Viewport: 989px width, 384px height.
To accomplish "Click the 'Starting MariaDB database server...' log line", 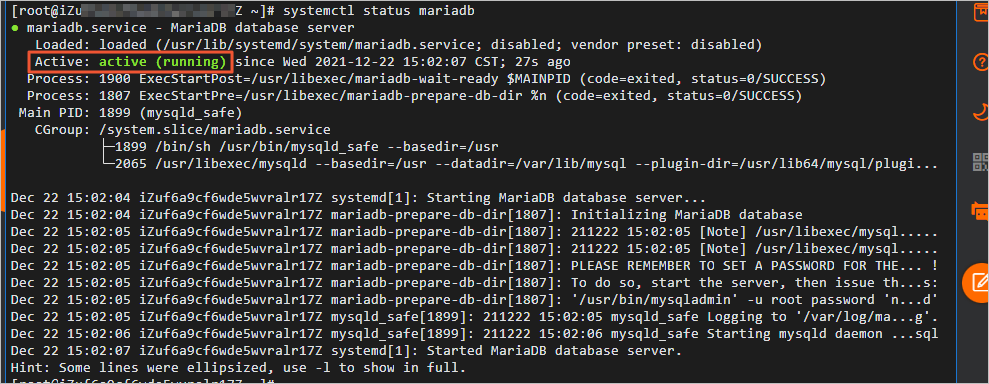I will pyautogui.click(x=358, y=198).
